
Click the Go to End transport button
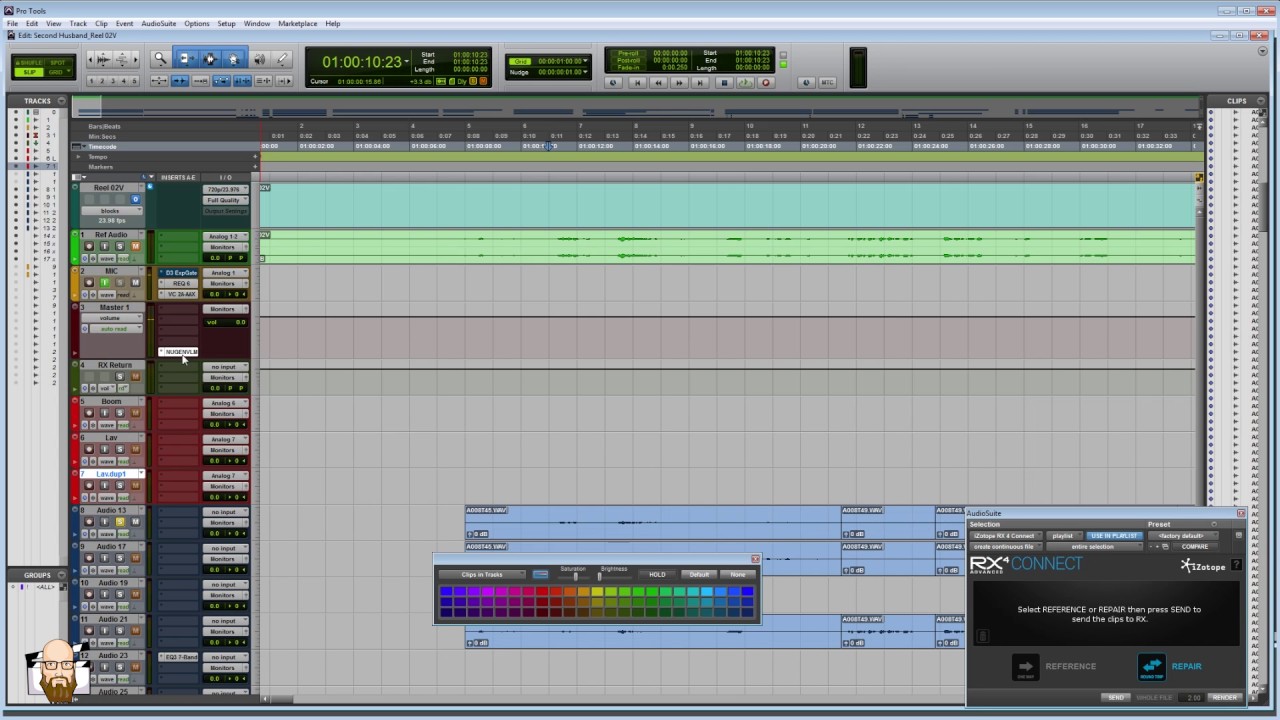(700, 82)
